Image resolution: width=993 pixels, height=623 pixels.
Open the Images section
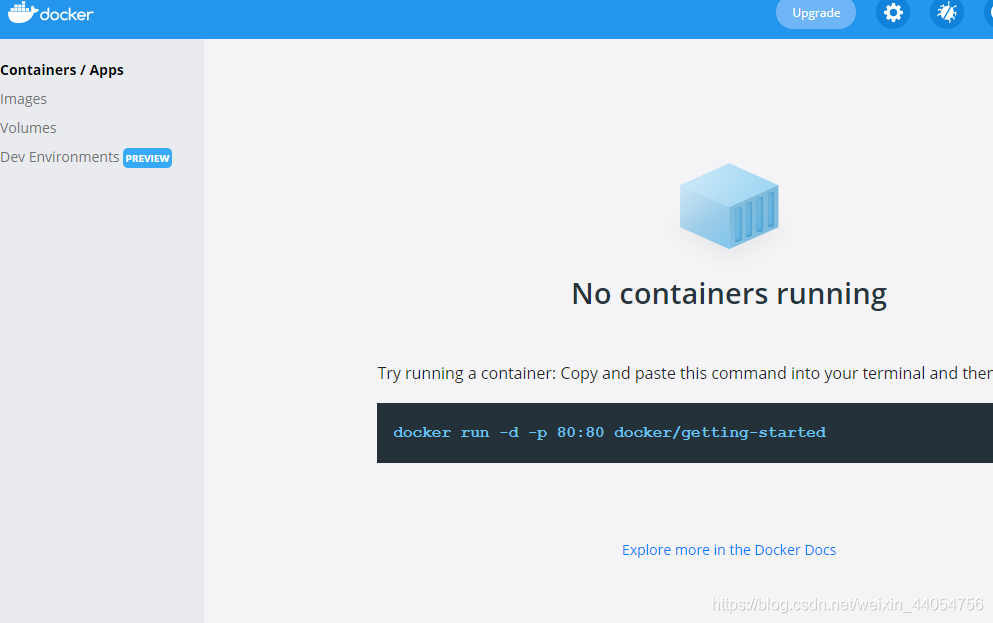tap(23, 99)
